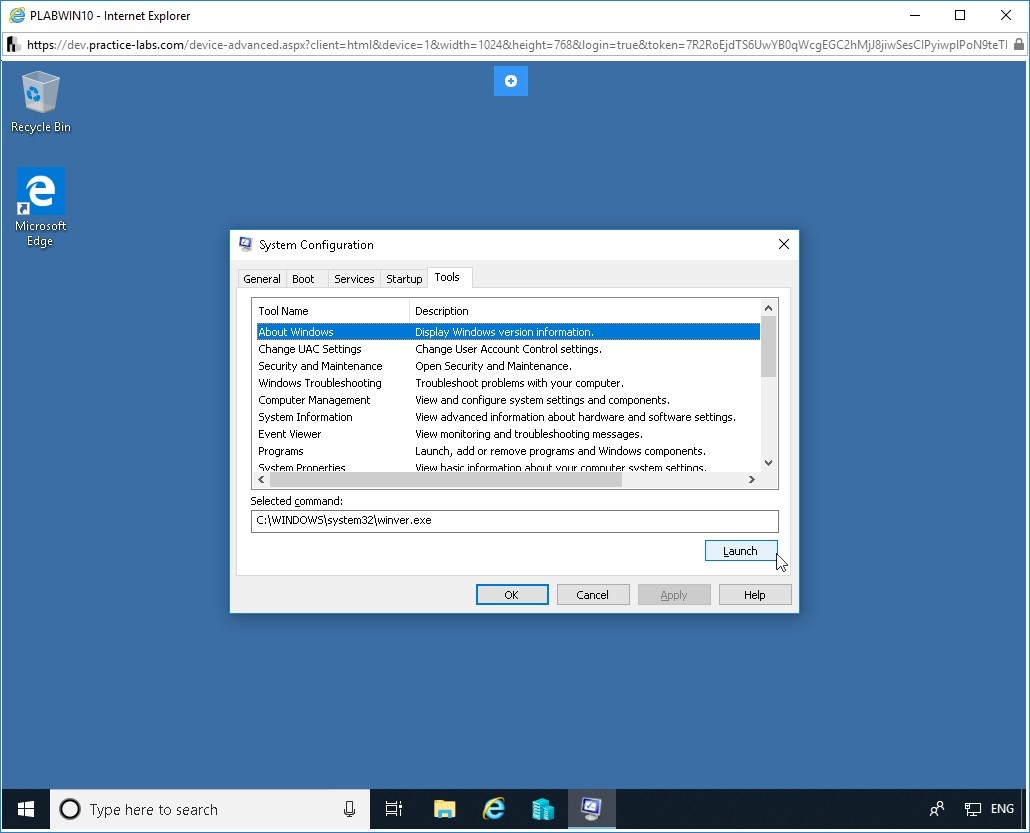
Task: Select the Tools tab
Action: (447, 277)
